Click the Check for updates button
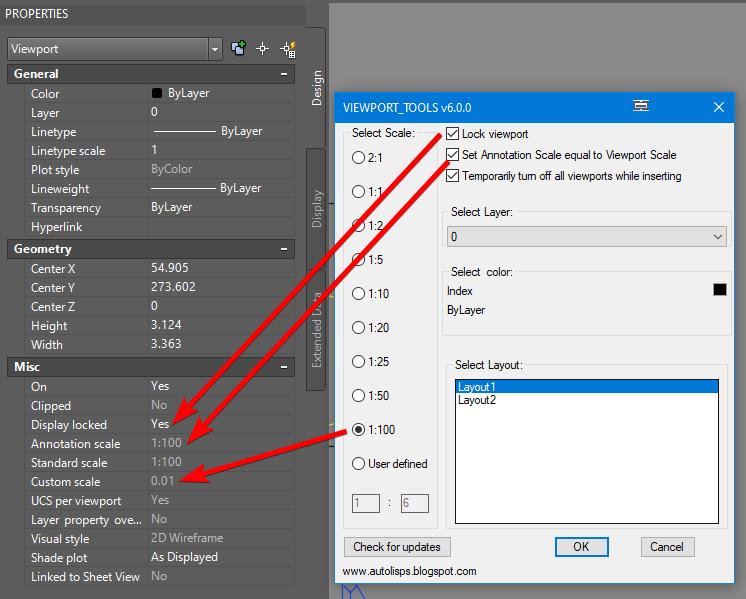Image resolution: width=746 pixels, height=599 pixels. pos(397,547)
